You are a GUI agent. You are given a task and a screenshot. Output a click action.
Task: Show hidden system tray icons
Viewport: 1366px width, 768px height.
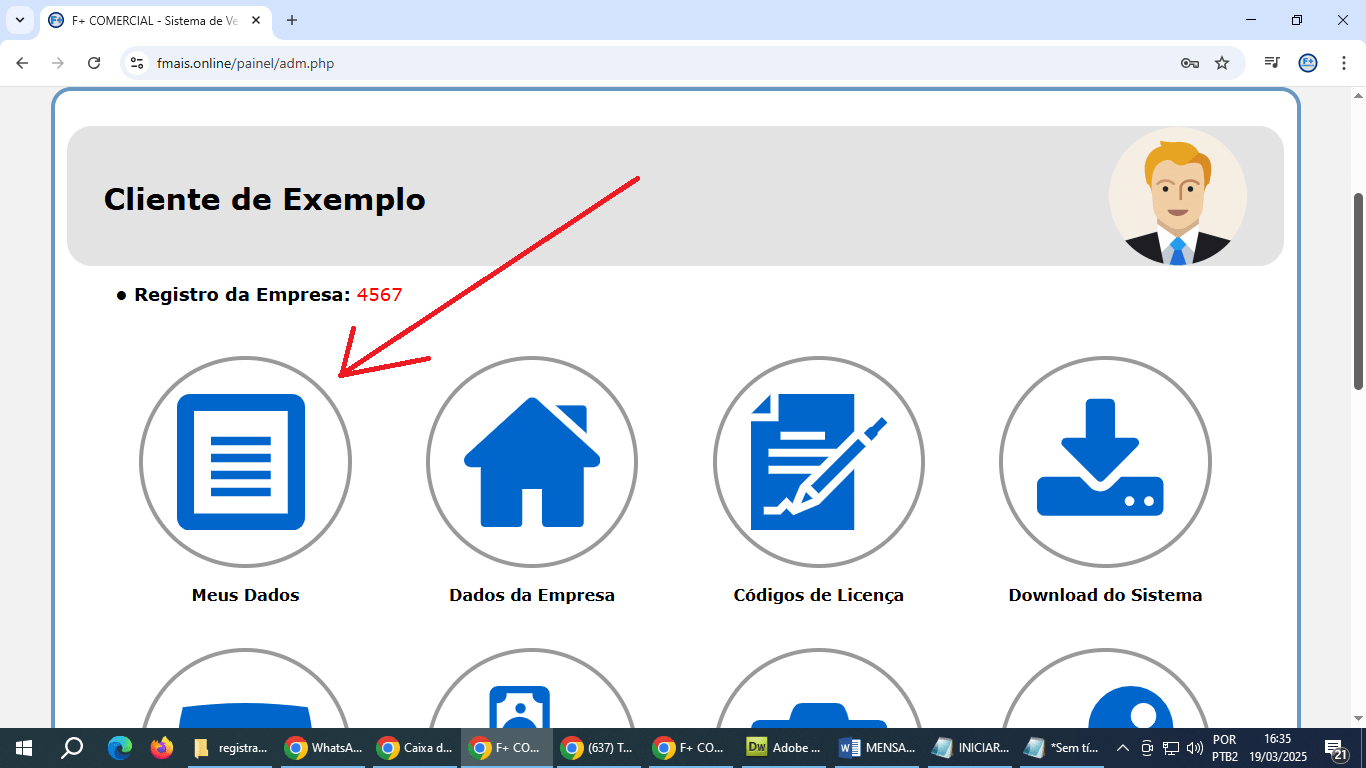tap(1123, 748)
